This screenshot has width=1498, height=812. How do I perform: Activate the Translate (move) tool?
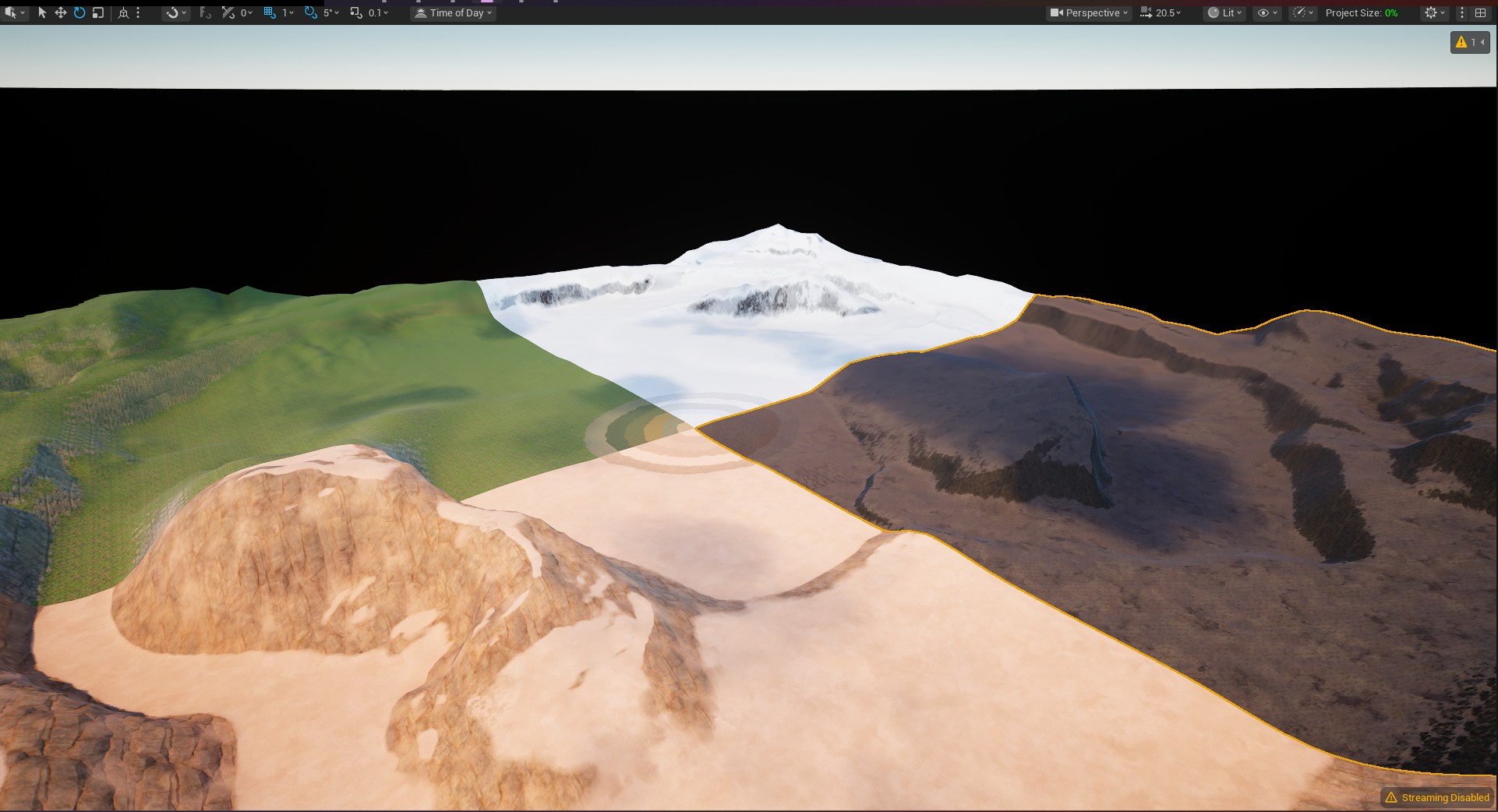(60, 12)
